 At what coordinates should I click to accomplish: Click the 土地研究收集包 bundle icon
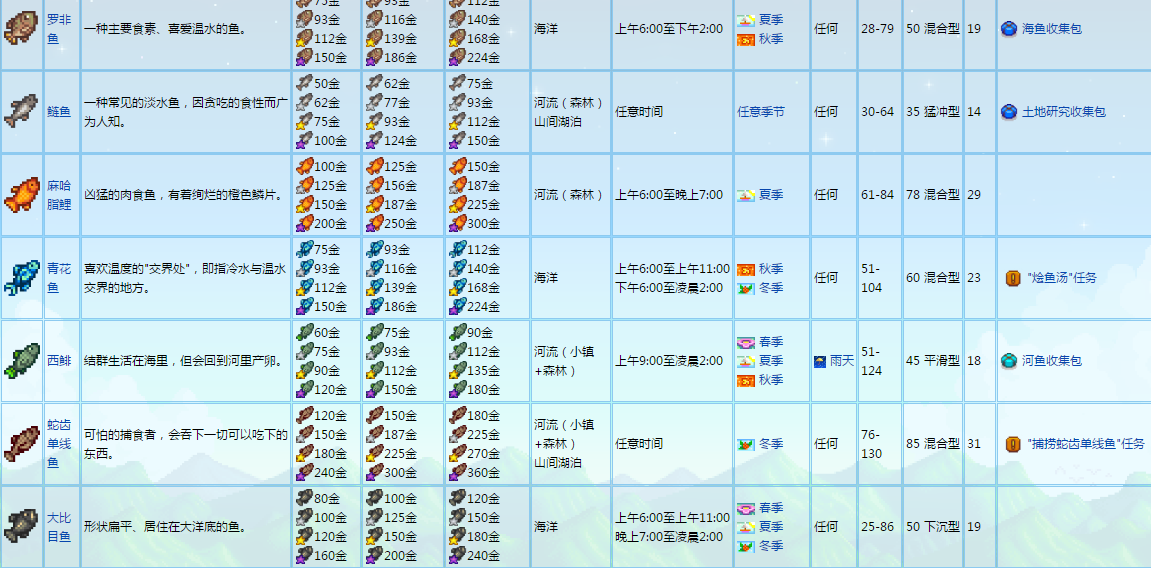point(1009,112)
